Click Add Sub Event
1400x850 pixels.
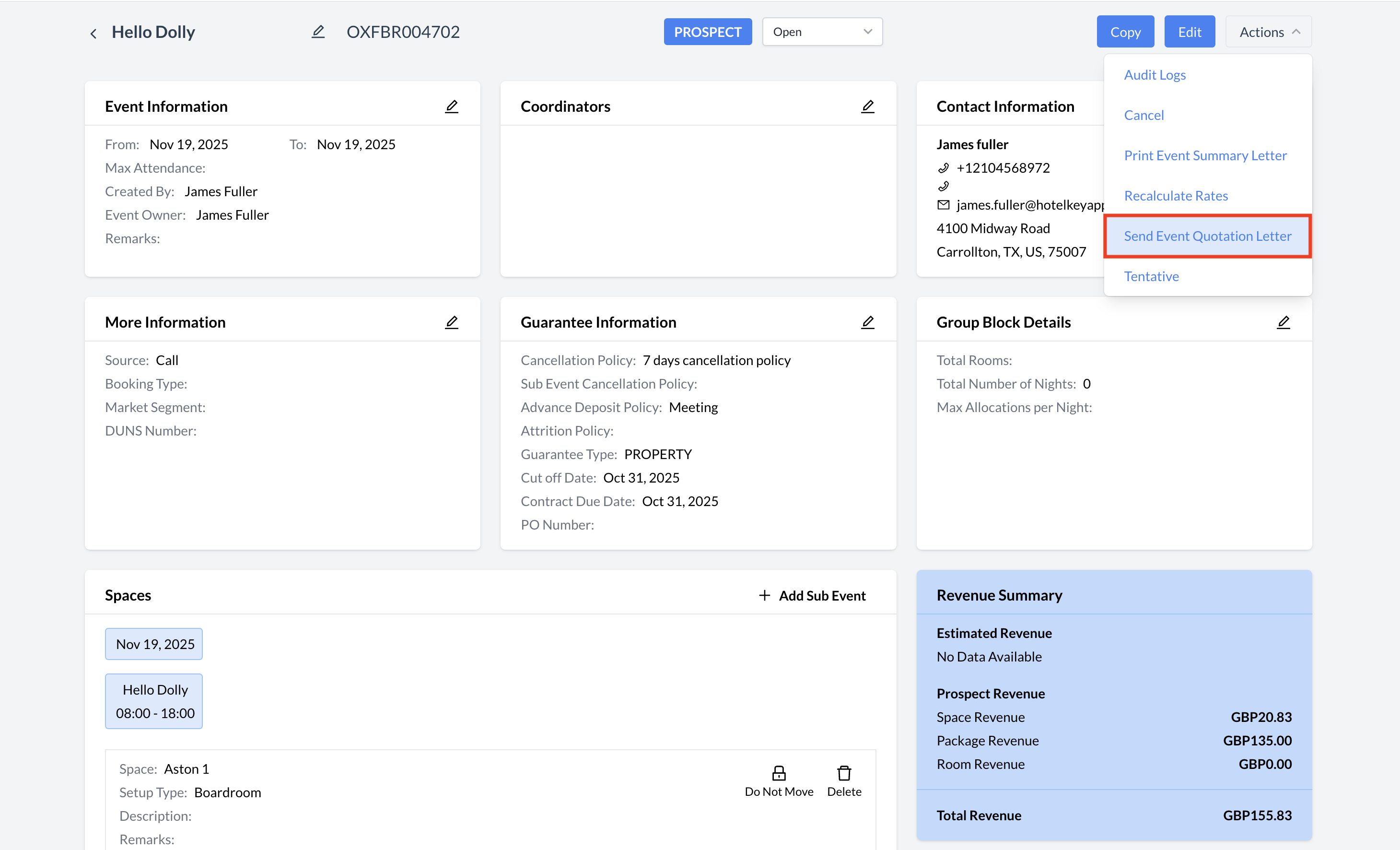pos(812,595)
